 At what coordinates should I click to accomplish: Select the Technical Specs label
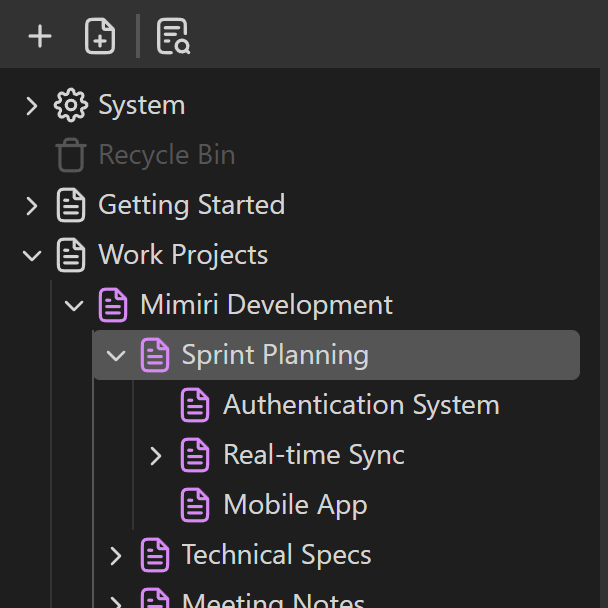276,555
